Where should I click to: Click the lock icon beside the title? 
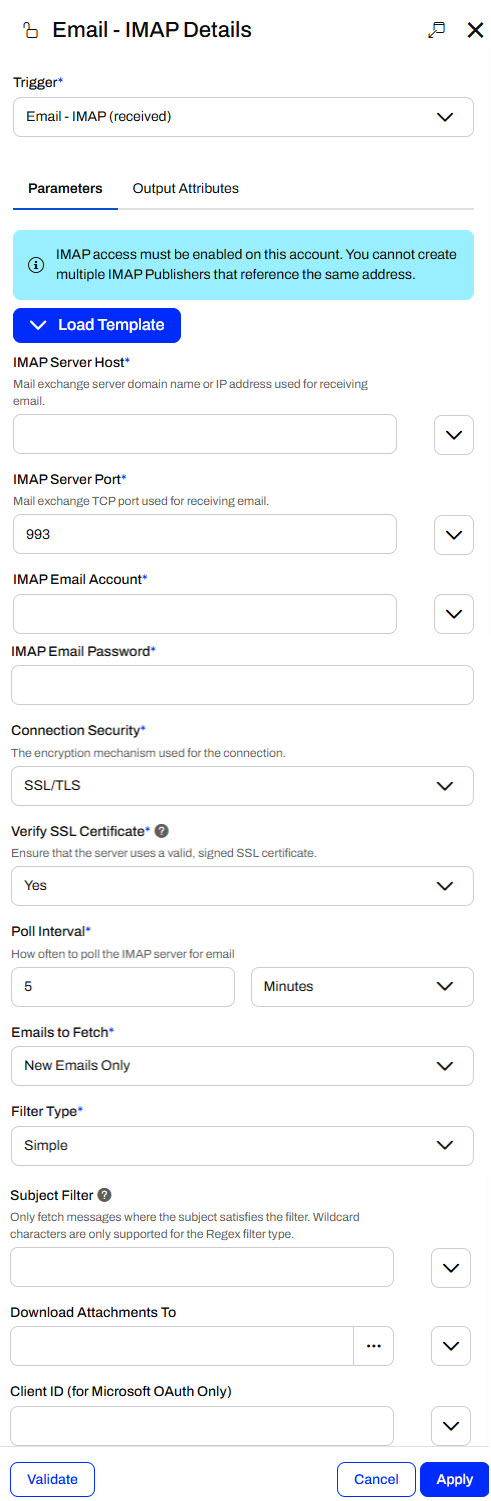pyautogui.click(x=31, y=31)
